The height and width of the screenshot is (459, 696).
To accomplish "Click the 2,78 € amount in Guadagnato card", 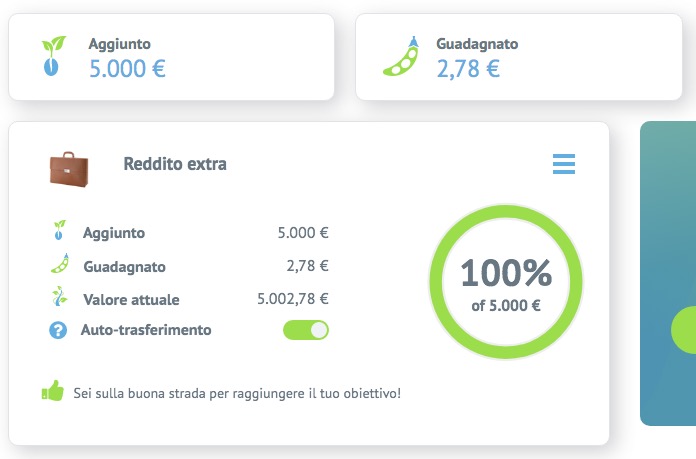I will click(468, 69).
